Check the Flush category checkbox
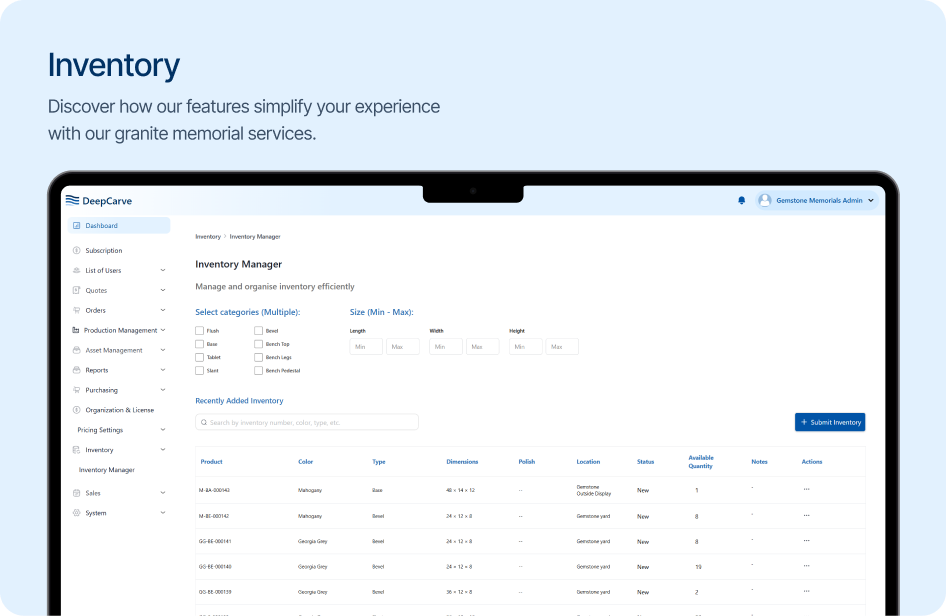Image resolution: width=946 pixels, height=616 pixels. [x=200, y=330]
